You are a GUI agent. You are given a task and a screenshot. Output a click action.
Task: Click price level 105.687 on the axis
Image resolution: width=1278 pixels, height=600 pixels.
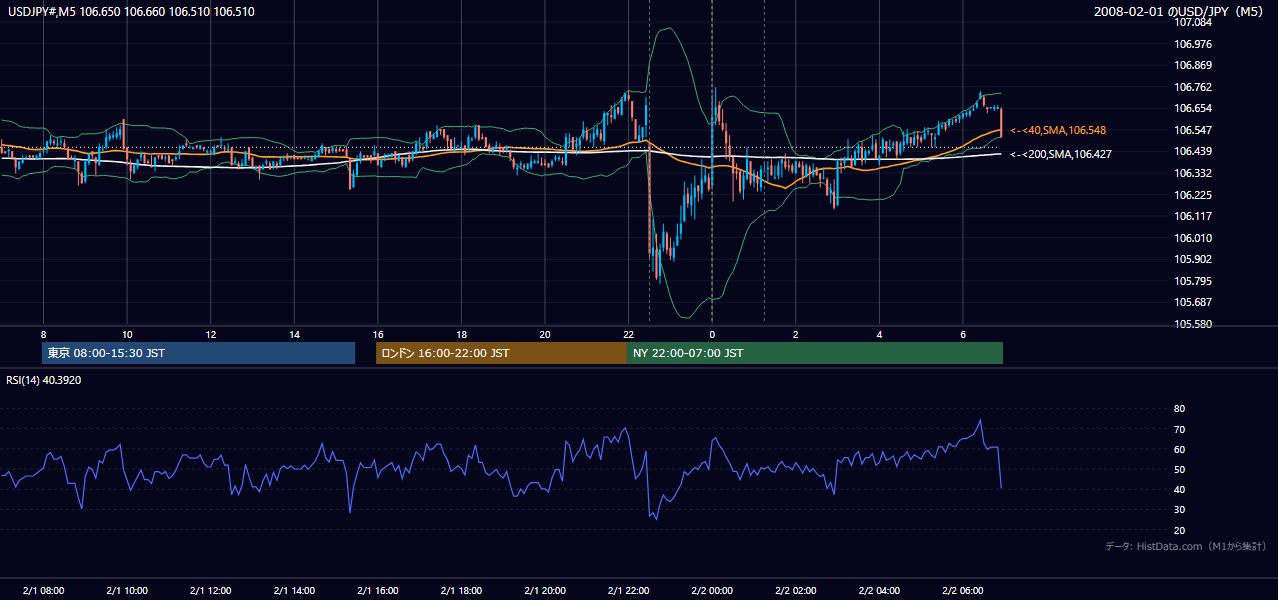point(1193,302)
